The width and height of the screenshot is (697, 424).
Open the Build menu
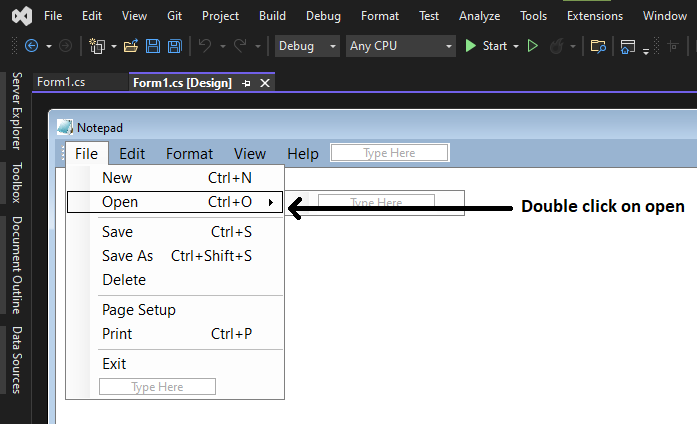click(x=272, y=16)
